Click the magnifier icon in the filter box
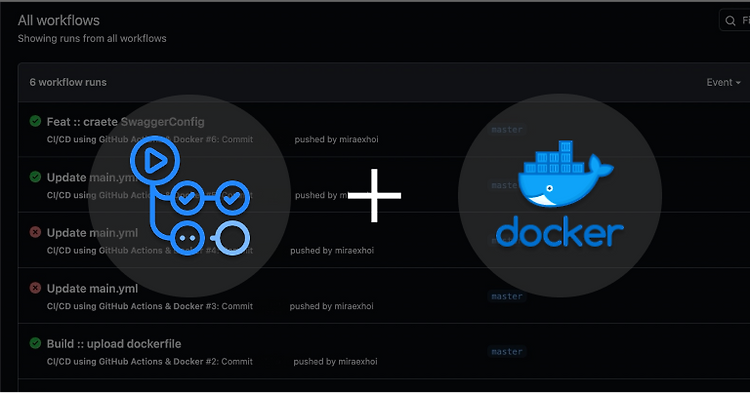750x393 pixels. click(730, 21)
